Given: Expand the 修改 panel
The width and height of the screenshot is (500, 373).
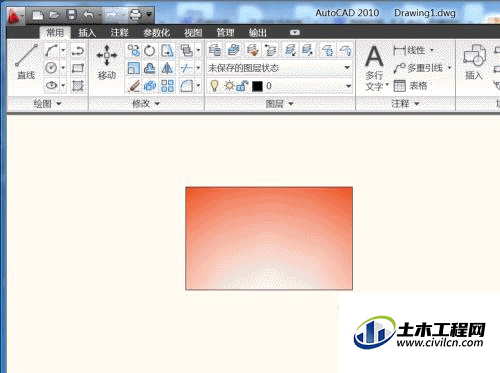Looking at the screenshot, I should tap(146, 104).
